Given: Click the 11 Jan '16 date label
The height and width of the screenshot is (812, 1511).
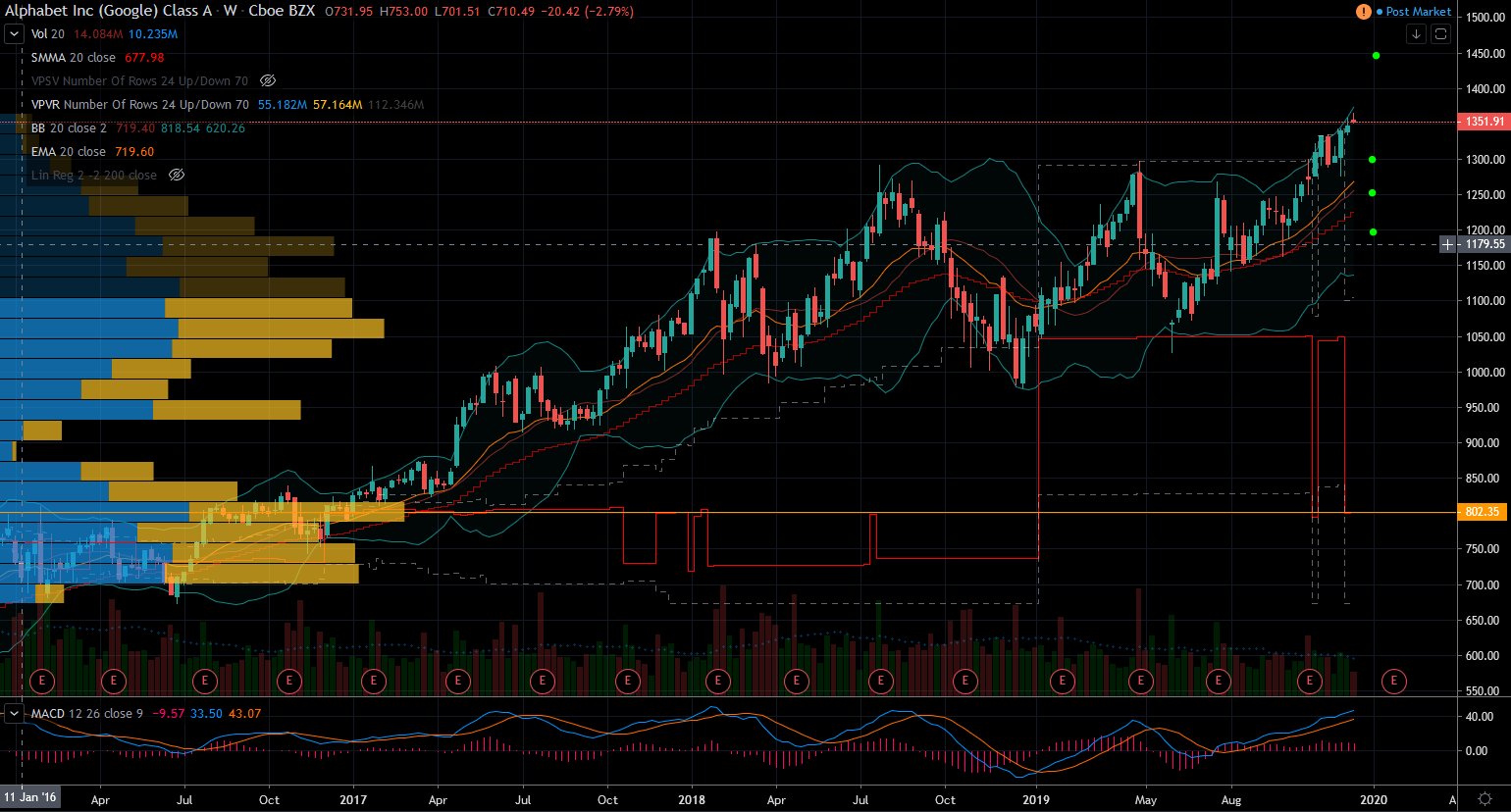Looking at the screenshot, I should click(x=29, y=797).
